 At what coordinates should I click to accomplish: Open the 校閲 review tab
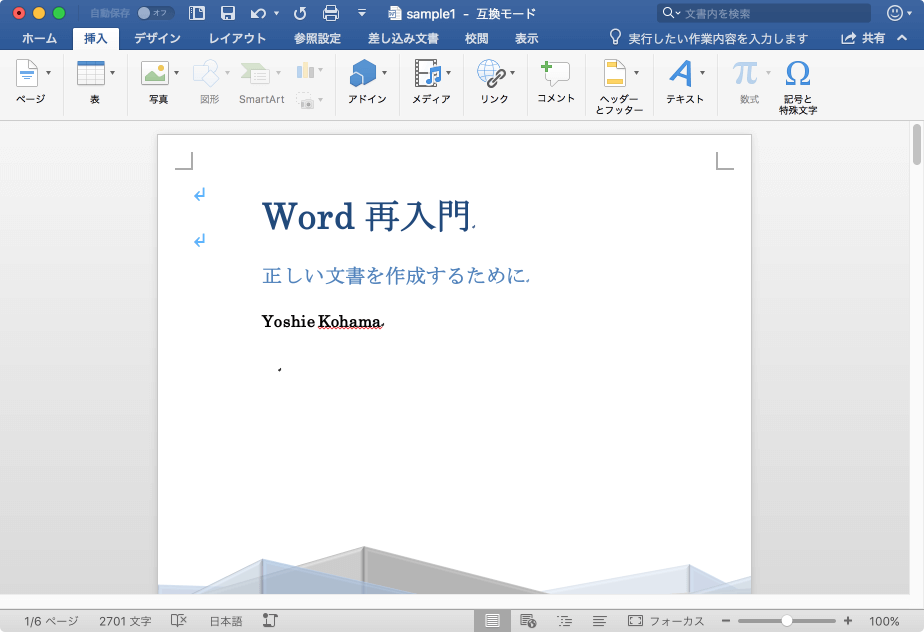[476, 38]
